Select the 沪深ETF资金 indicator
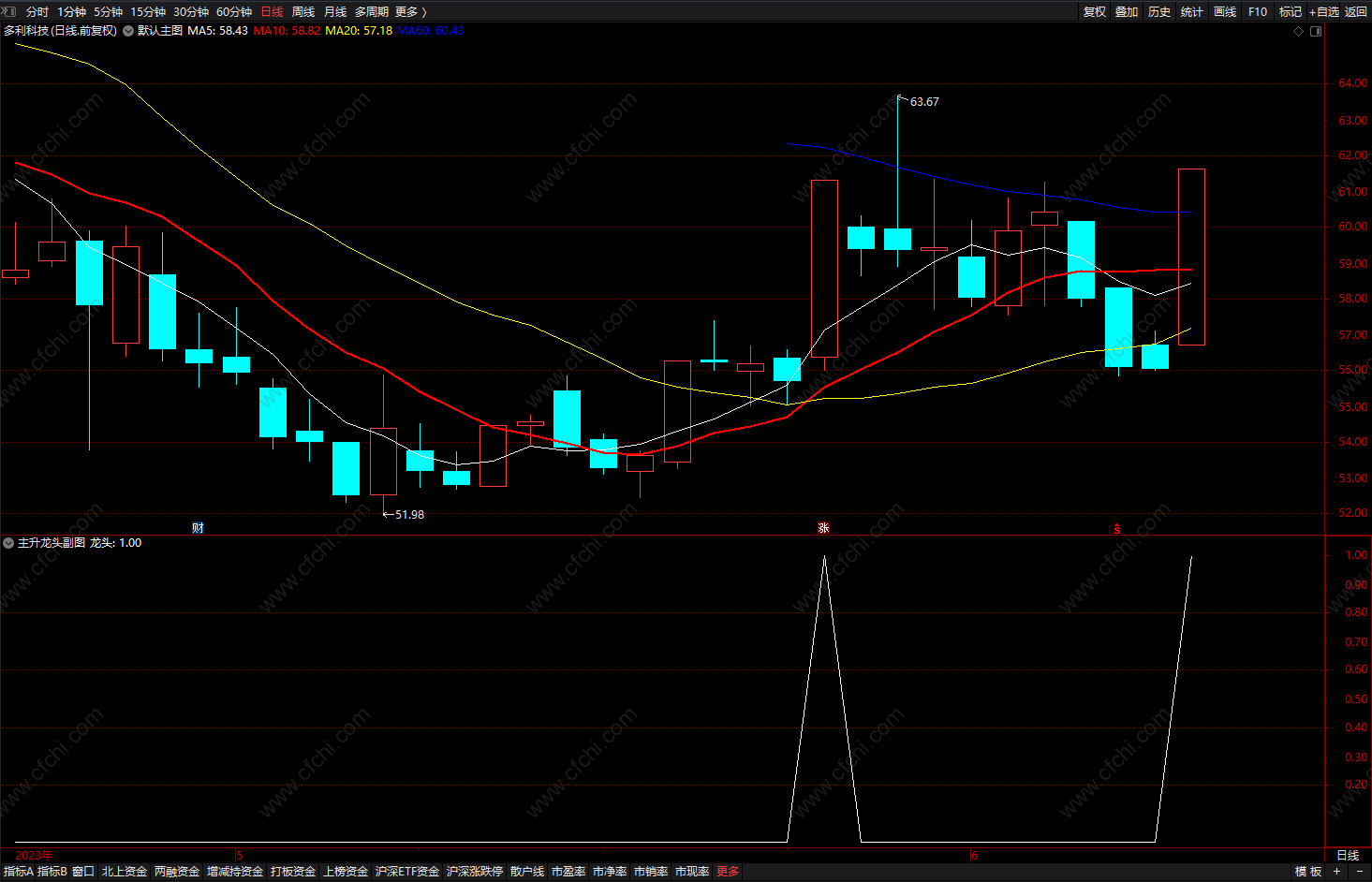The image size is (1372, 882). click(407, 872)
